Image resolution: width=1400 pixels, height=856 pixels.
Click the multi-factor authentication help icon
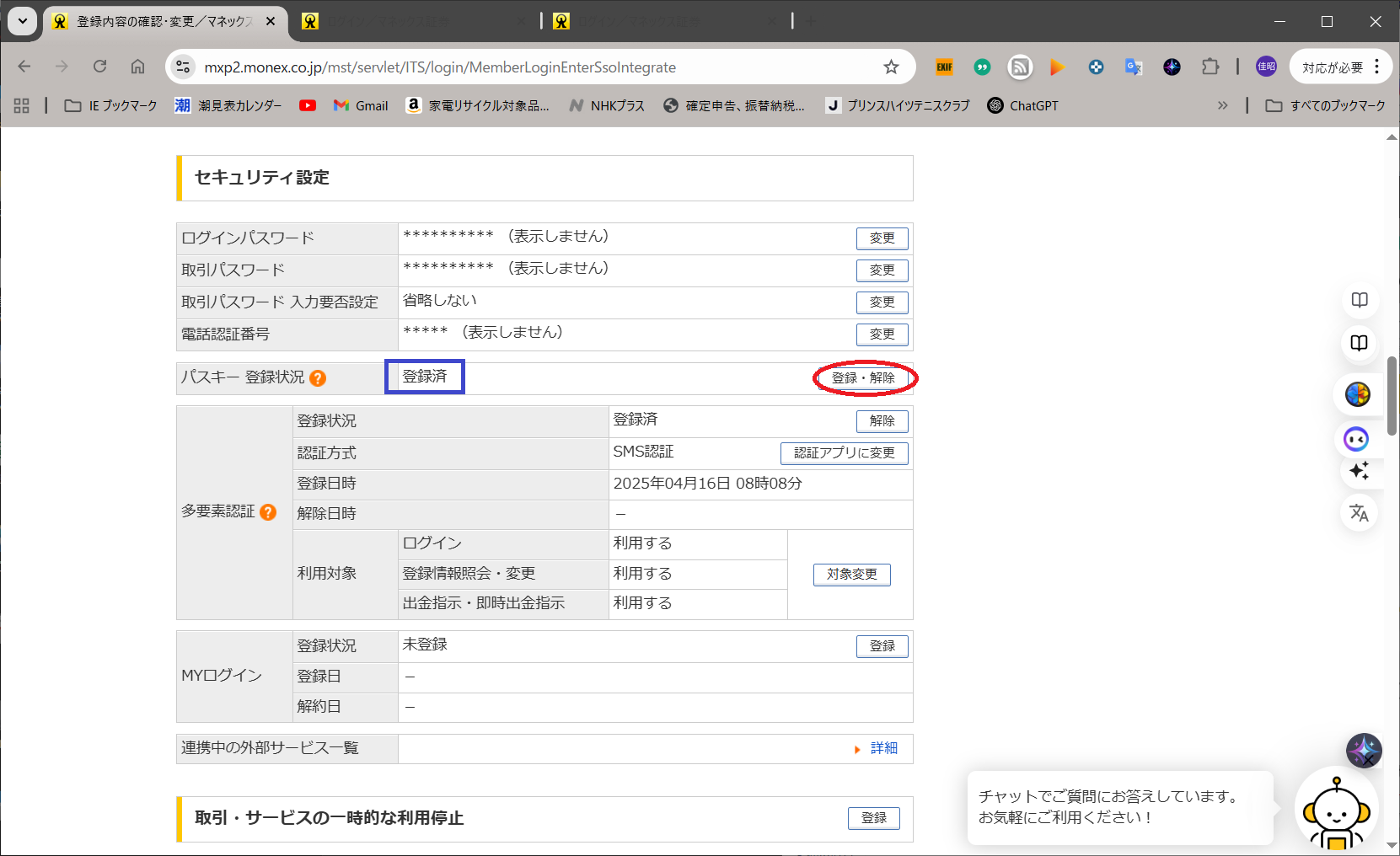click(x=268, y=512)
